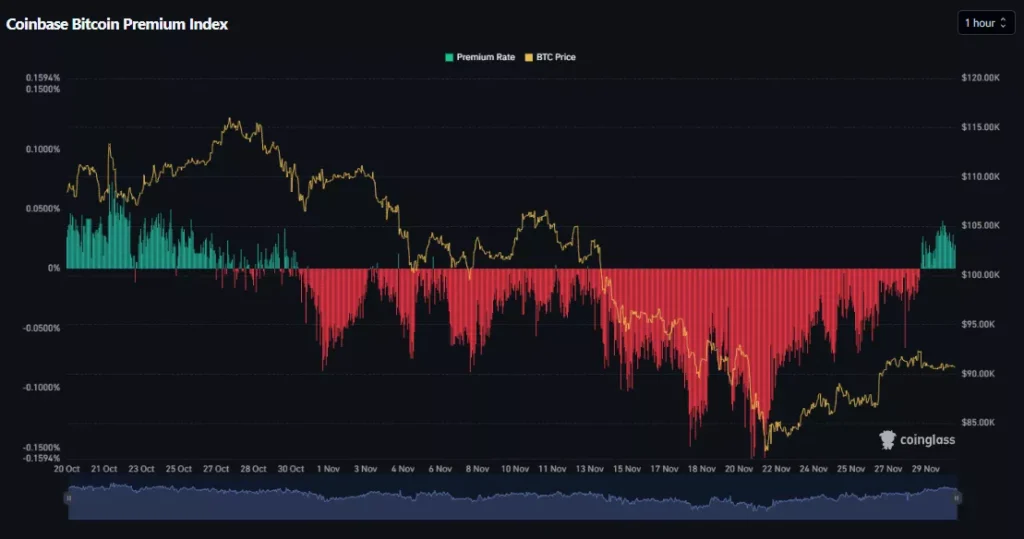
Task: Click the "0%" baseline label on left axis
Action: [52, 268]
